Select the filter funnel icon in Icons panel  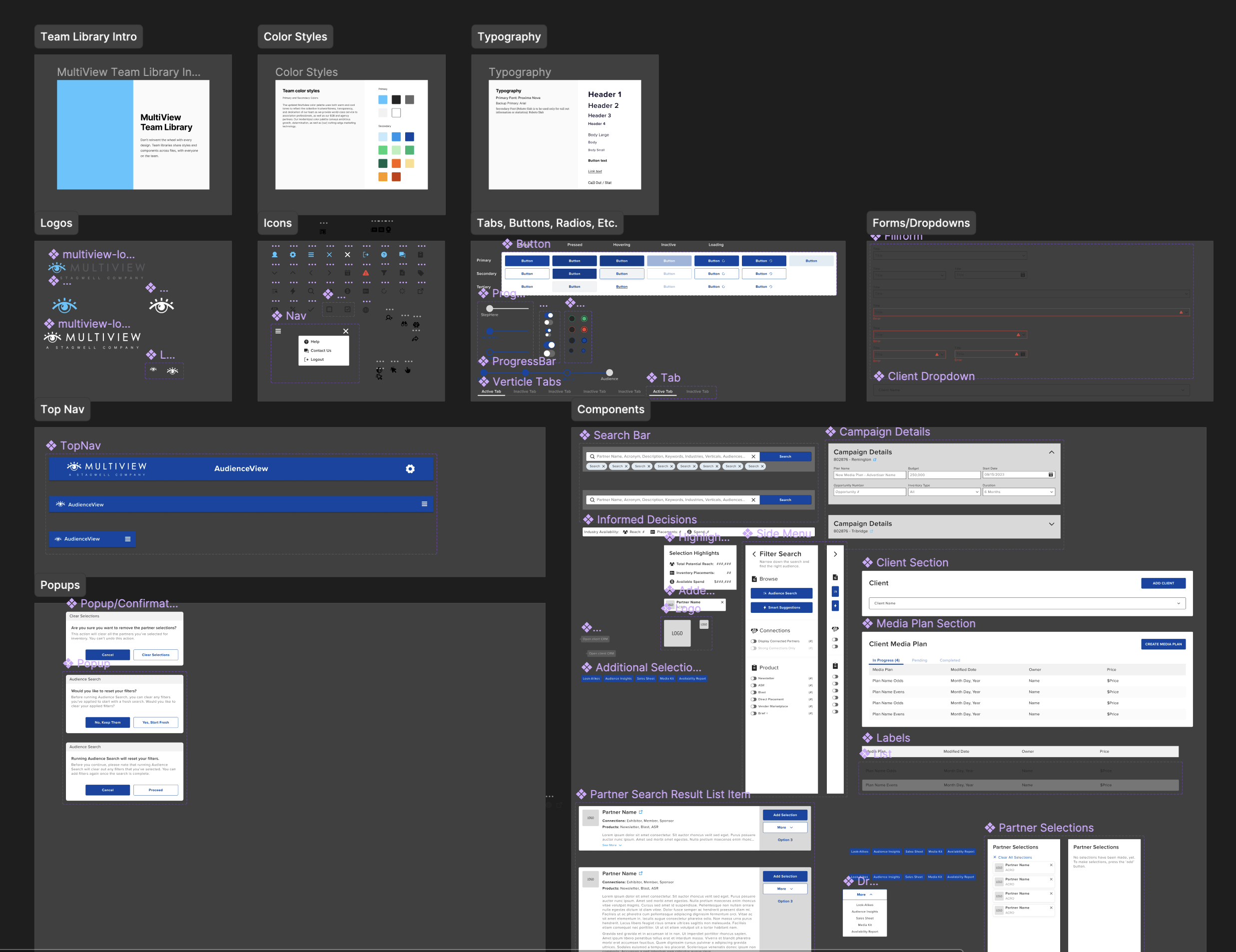[385, 273]
